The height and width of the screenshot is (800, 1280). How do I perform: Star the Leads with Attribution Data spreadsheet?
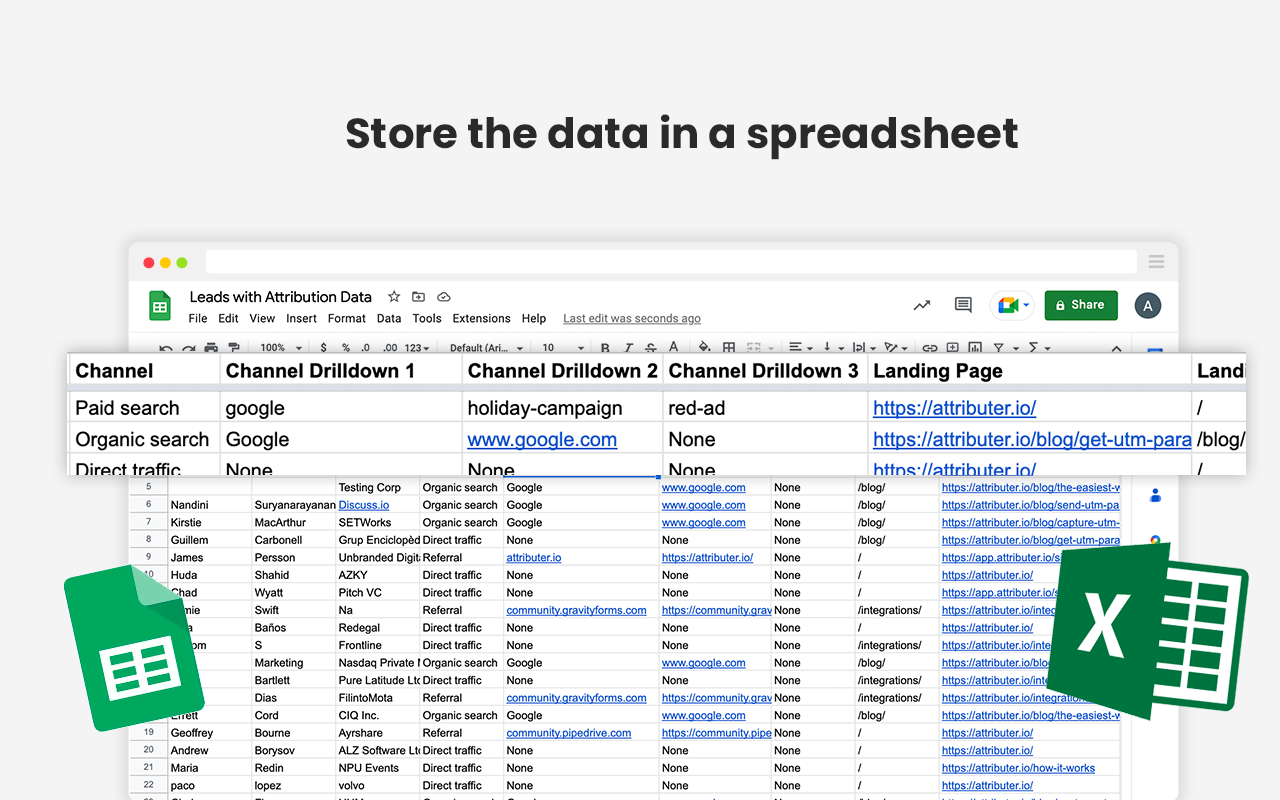(393, 297)
